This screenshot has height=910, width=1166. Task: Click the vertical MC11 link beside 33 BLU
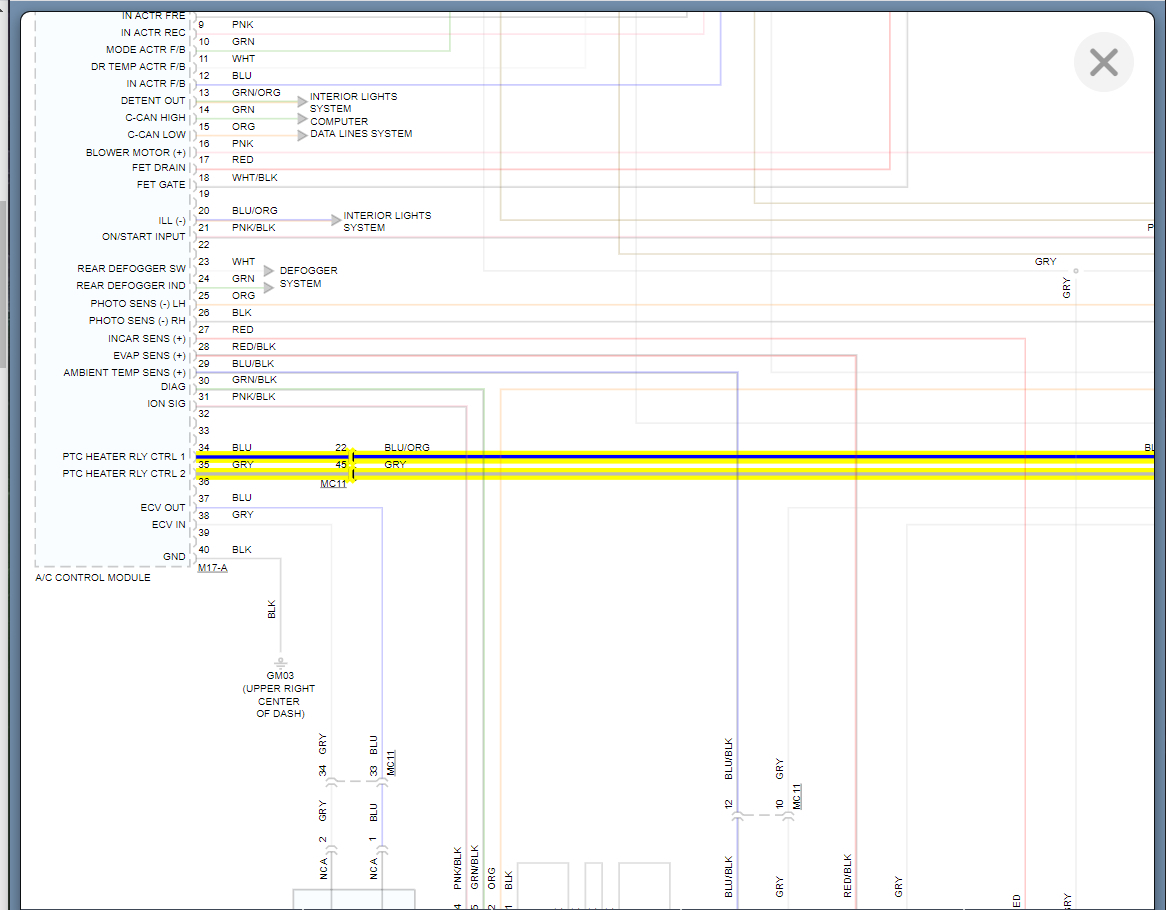391,762
